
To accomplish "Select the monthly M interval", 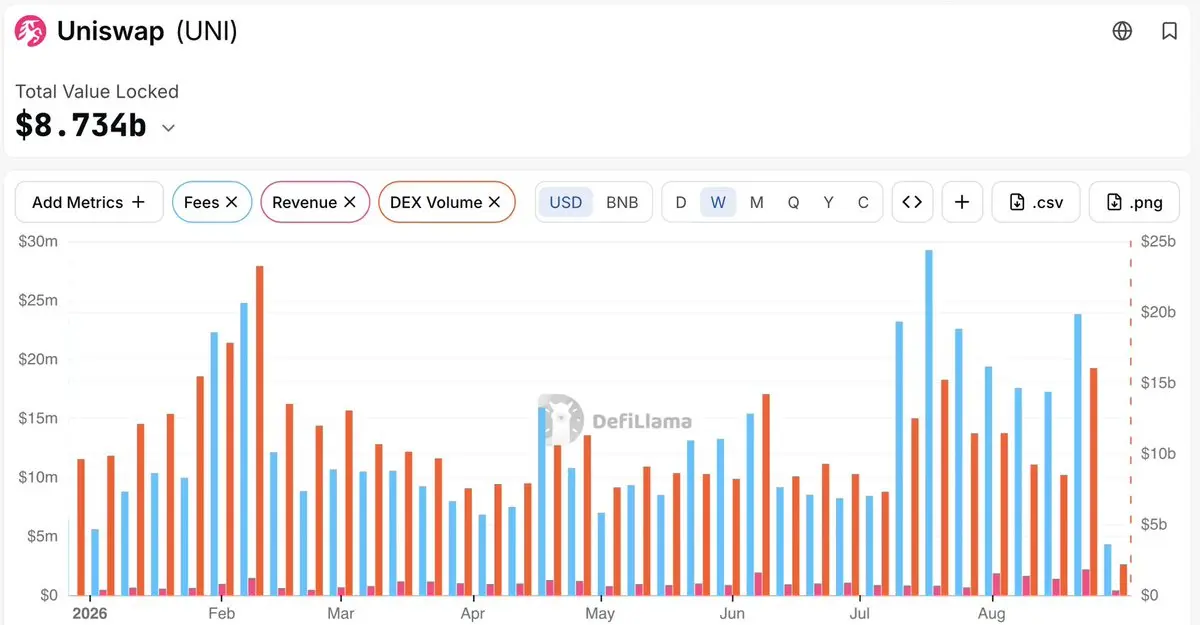I will 756,202.
